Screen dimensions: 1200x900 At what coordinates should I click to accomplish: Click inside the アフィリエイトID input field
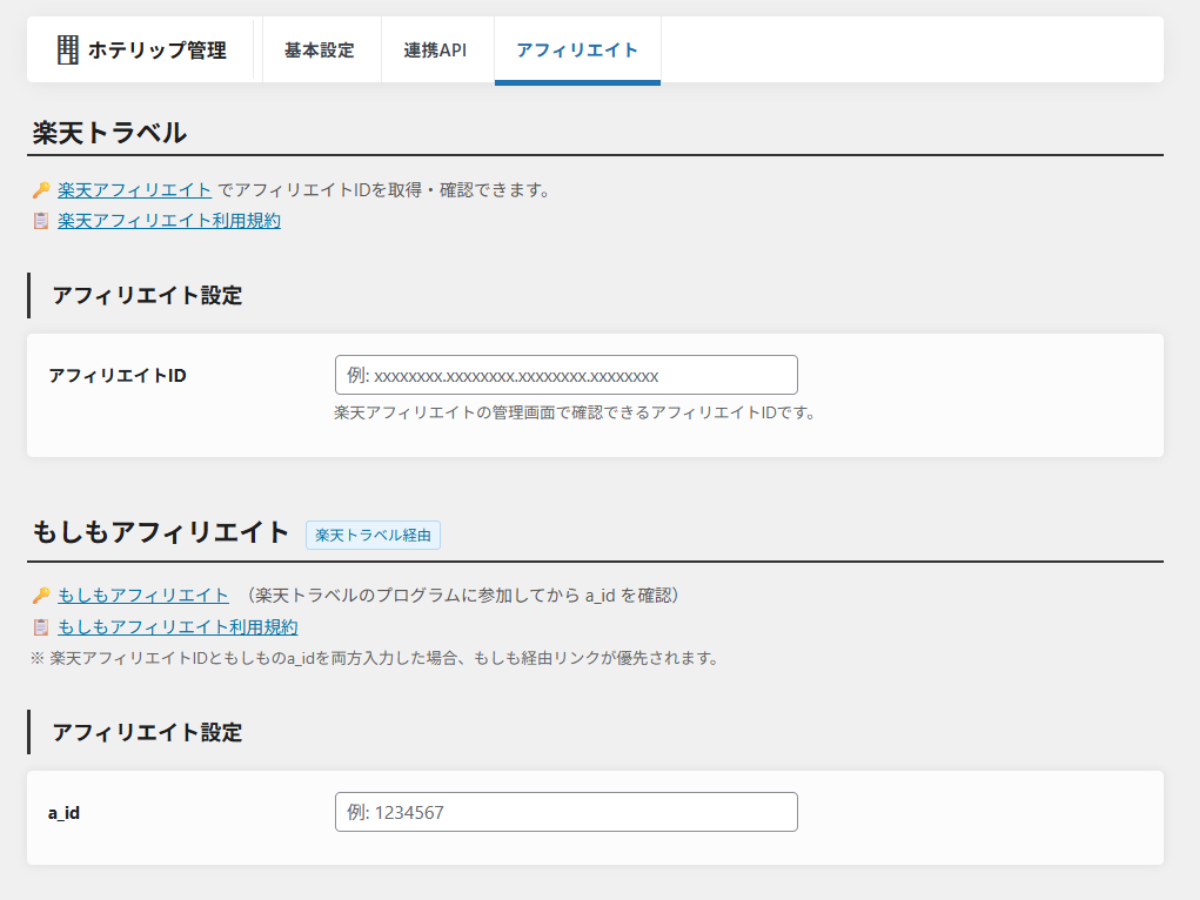566,374
